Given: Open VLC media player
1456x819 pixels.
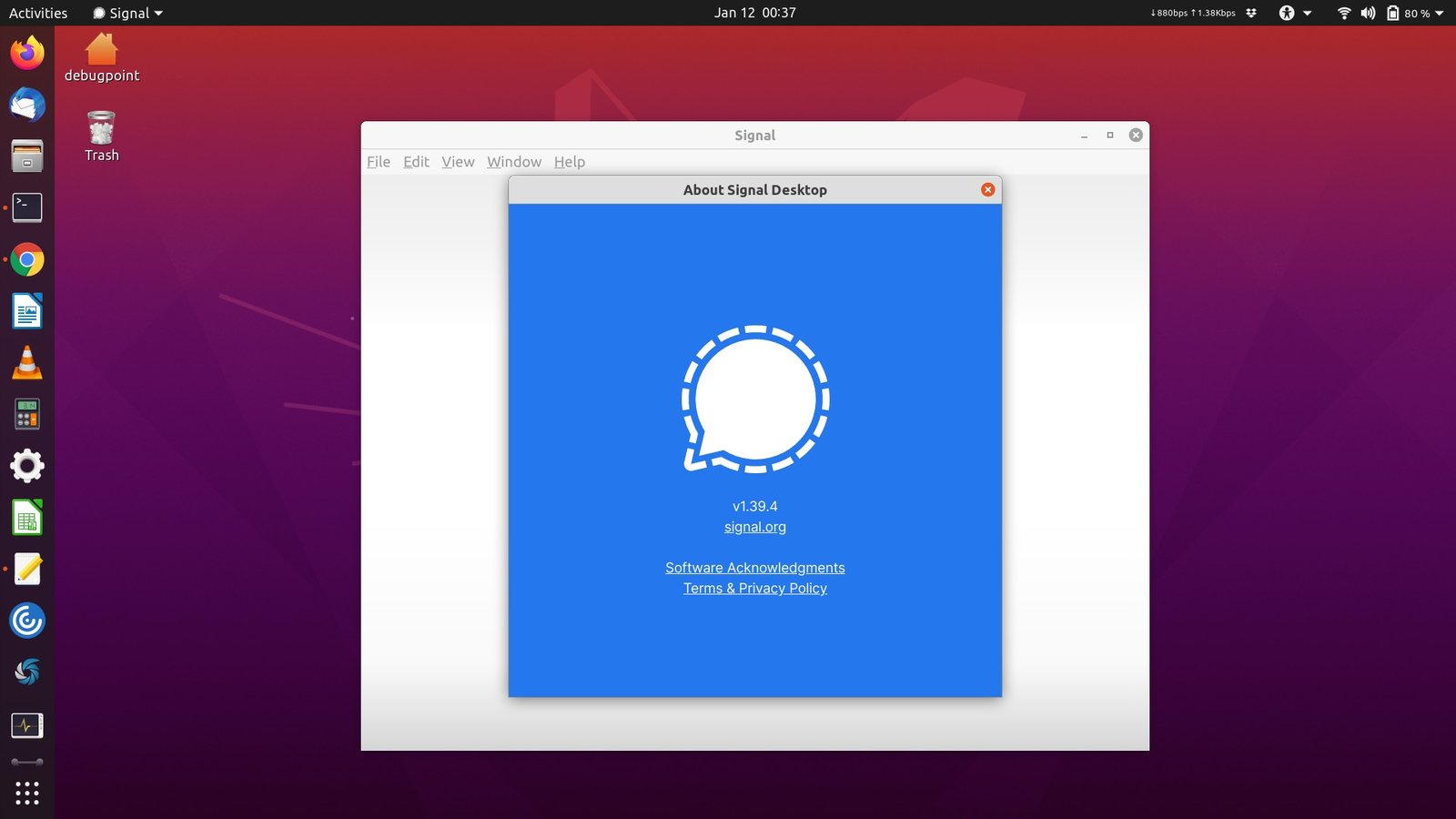Looking at the screenshot, I should coord(27,361).
